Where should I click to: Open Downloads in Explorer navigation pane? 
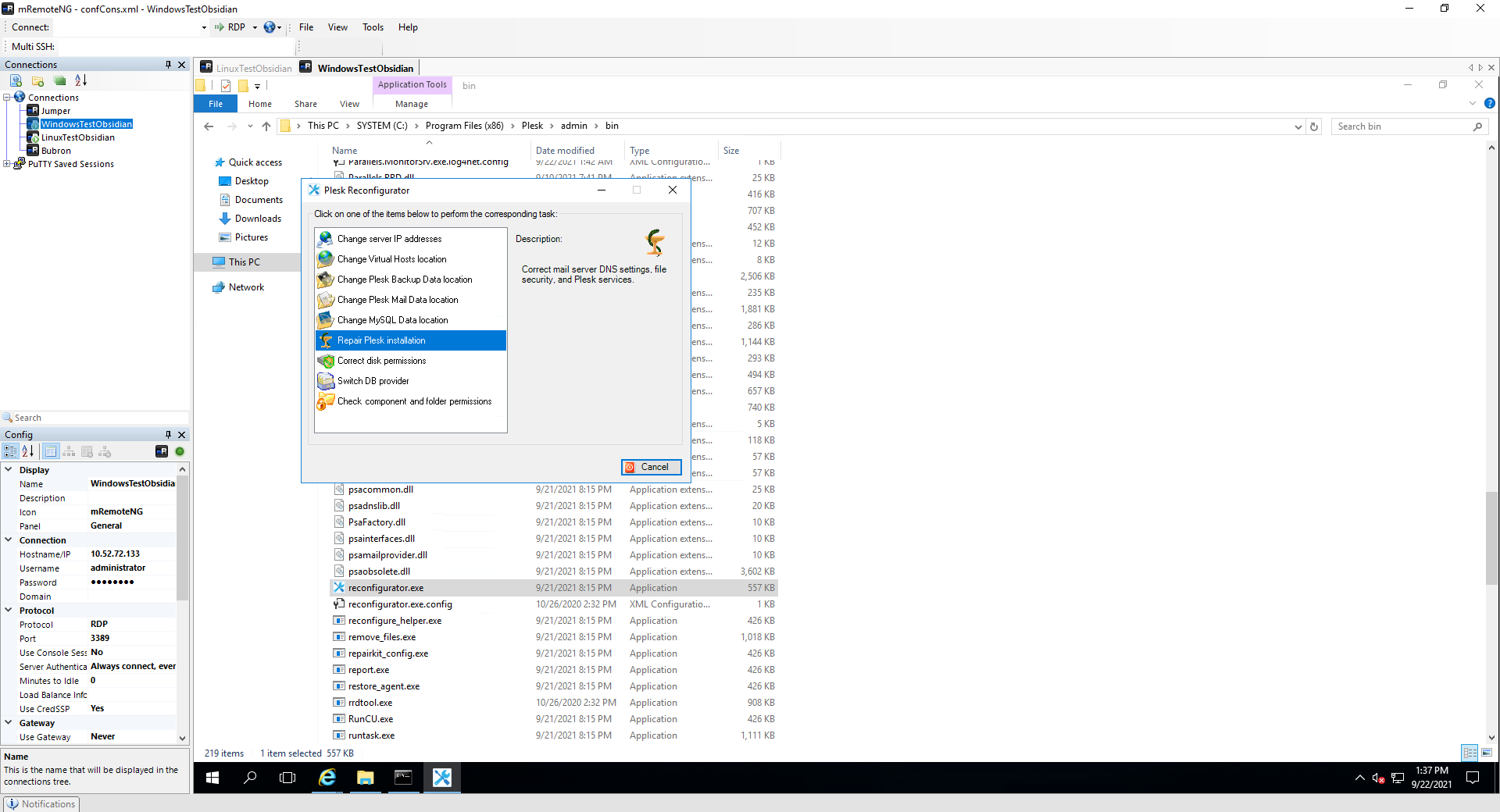[258, 219]
